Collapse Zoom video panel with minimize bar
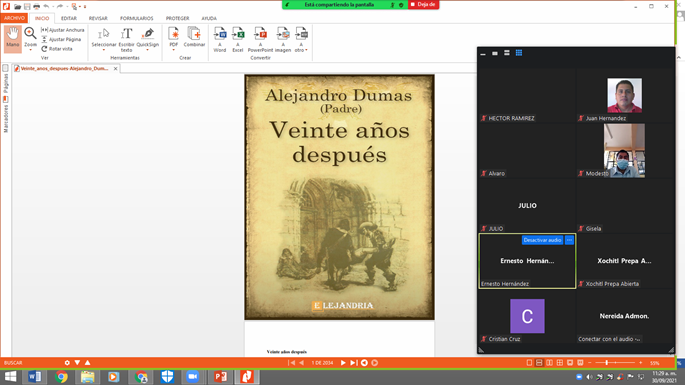Screen dimensions: 685x385 pos(483,54)
